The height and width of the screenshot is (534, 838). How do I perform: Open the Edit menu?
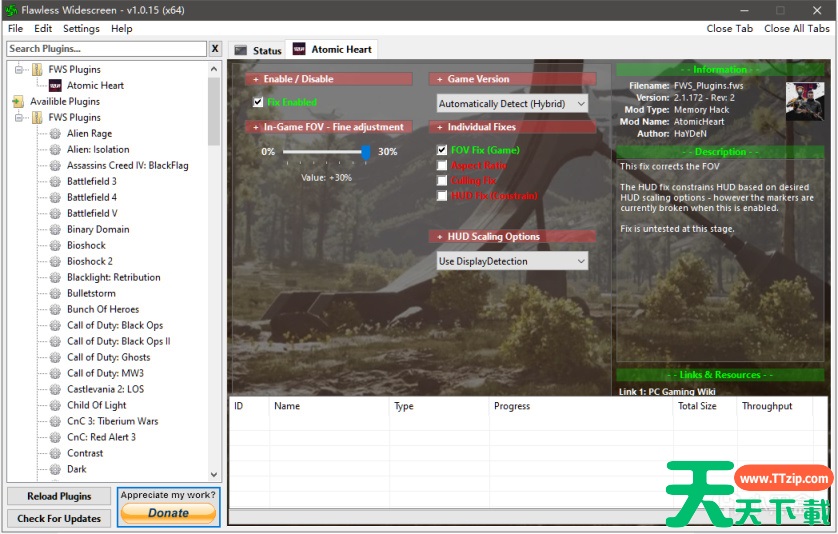(x=43, y=29)
